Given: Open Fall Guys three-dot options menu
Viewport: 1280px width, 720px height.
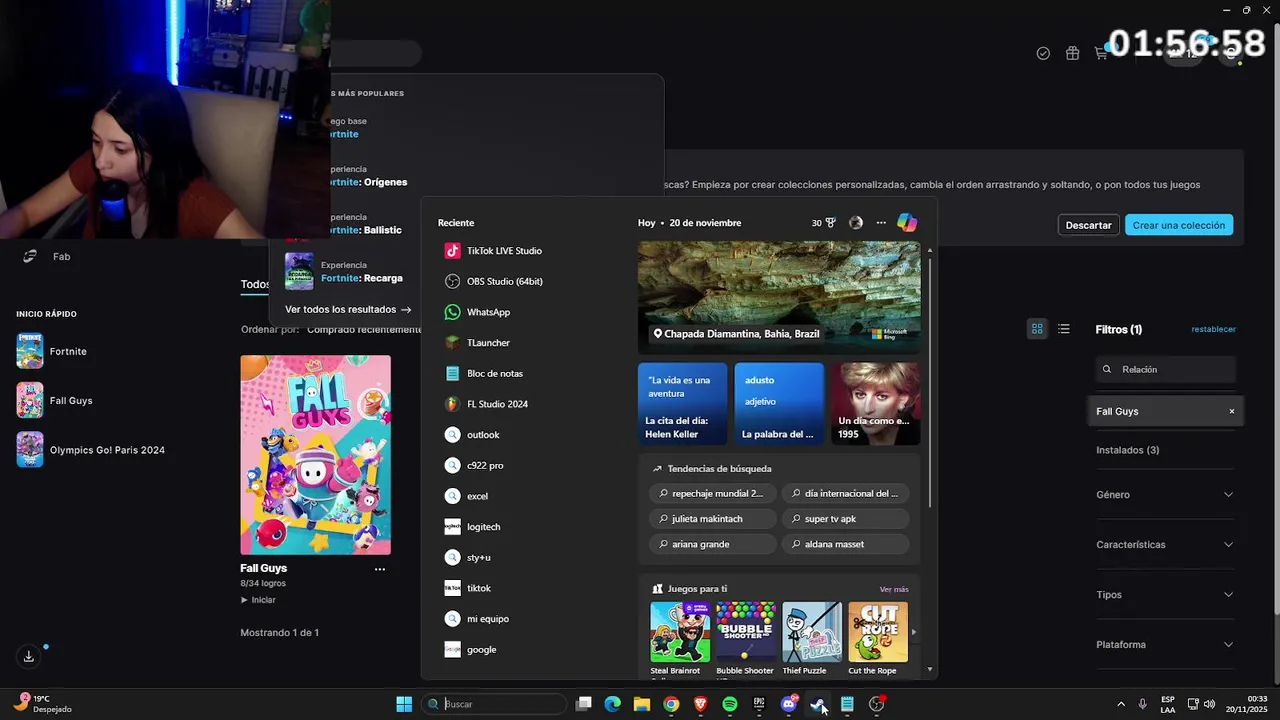Looking at the screenshot, I should (380, 569).
